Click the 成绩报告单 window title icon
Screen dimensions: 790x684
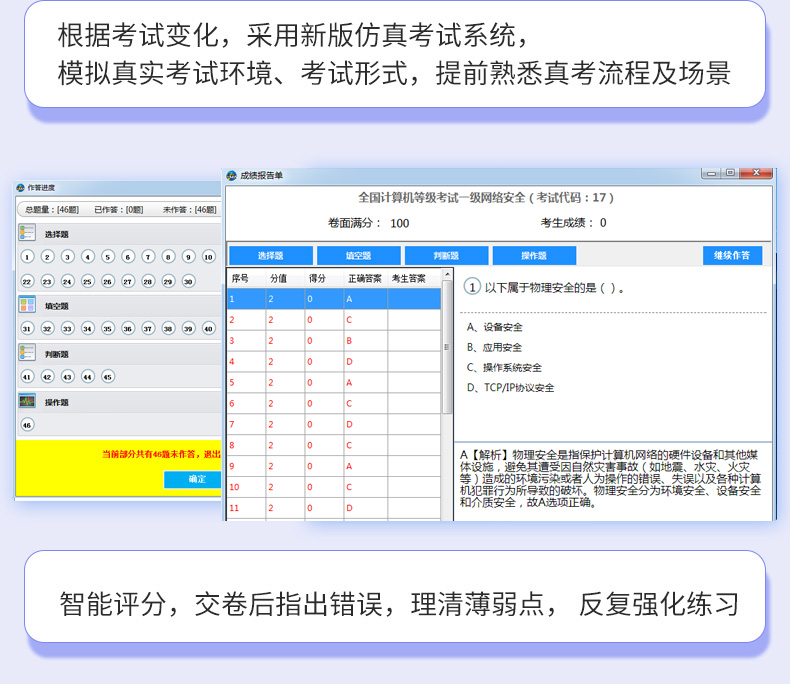point(232,175)
